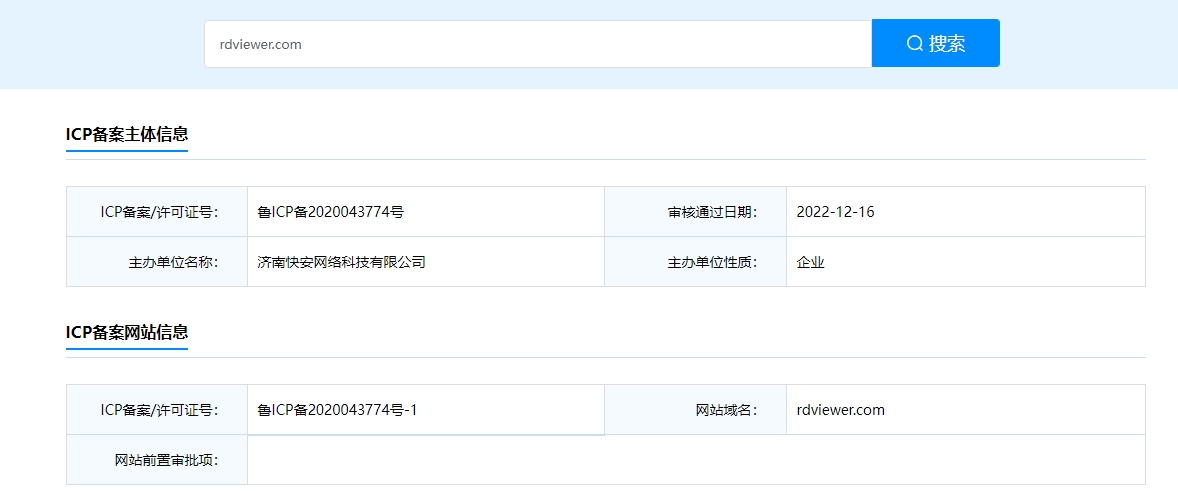Click the magnifier icon in search button

tap(914, 44)
